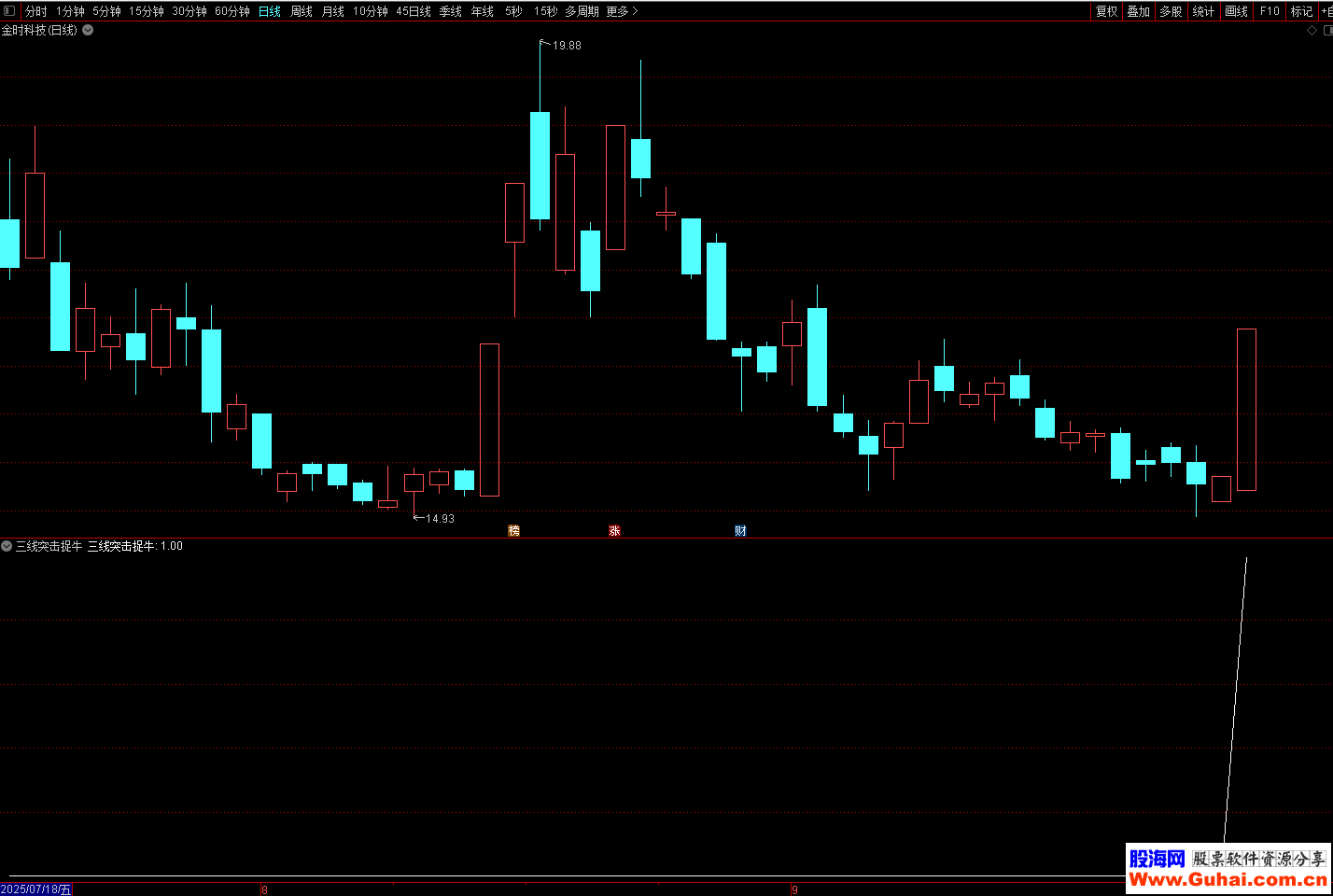Screen dimensions: 1333x896
Task: Open the F10 company info button
Action: [x=1270, y=11]
